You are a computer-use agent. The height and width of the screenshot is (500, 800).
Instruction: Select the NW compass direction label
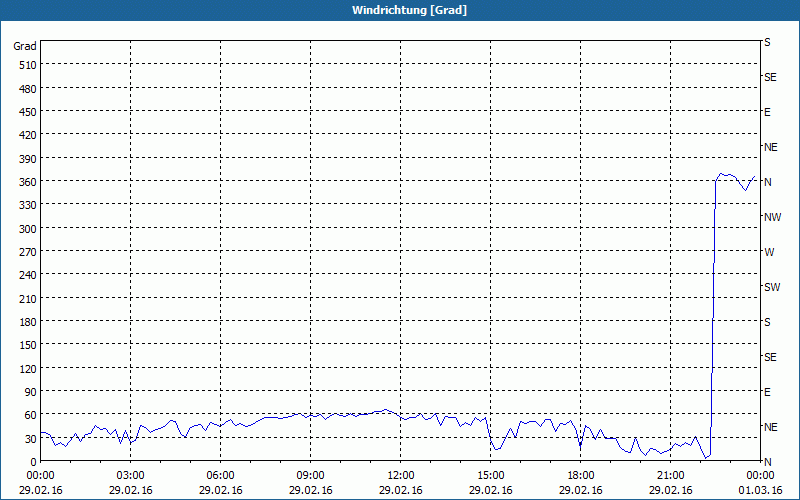[x=772, y=217]
